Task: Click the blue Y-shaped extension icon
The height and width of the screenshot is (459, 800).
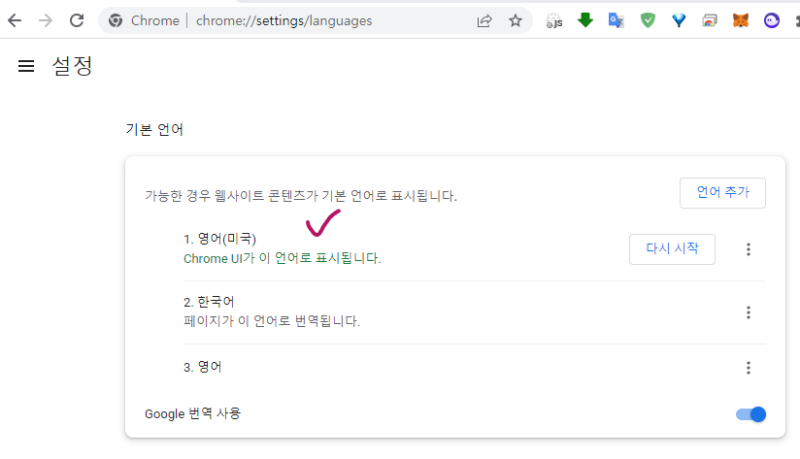Action: point(679,20)
